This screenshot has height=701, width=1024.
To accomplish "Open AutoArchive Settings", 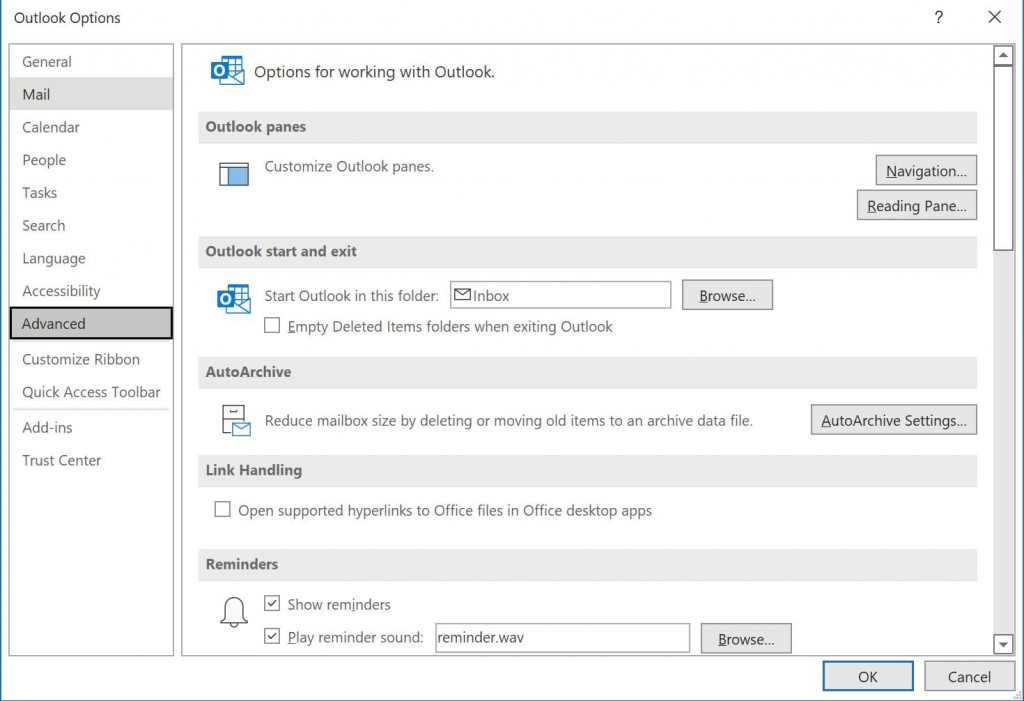I will [x=893, y=419].
